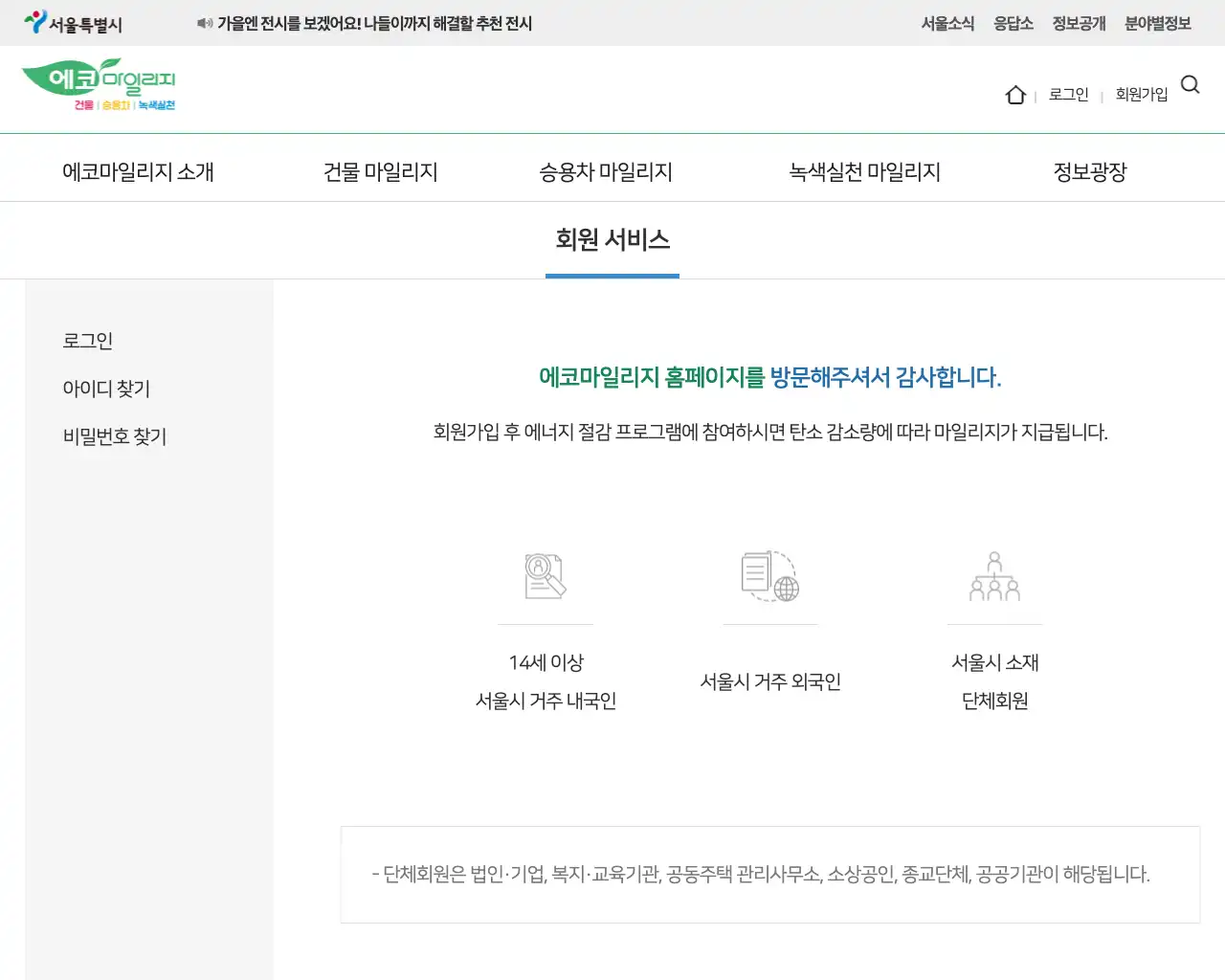
Task: Click the 서울시 소재 단체회원 label
Action: click(994, 681)
